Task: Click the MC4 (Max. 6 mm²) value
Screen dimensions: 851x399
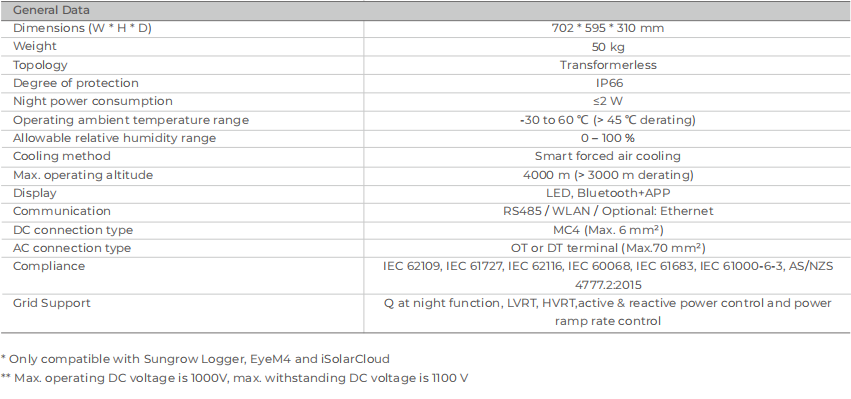Action: [608, 230]
